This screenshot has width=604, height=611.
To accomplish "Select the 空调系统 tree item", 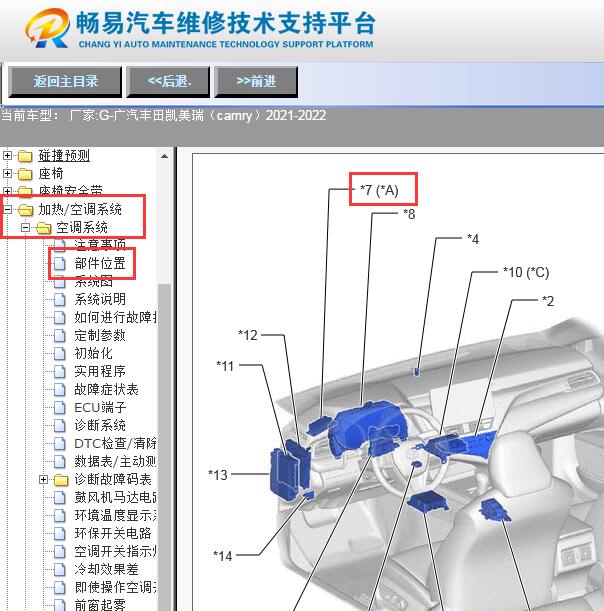I will click(x=82, y=227).
